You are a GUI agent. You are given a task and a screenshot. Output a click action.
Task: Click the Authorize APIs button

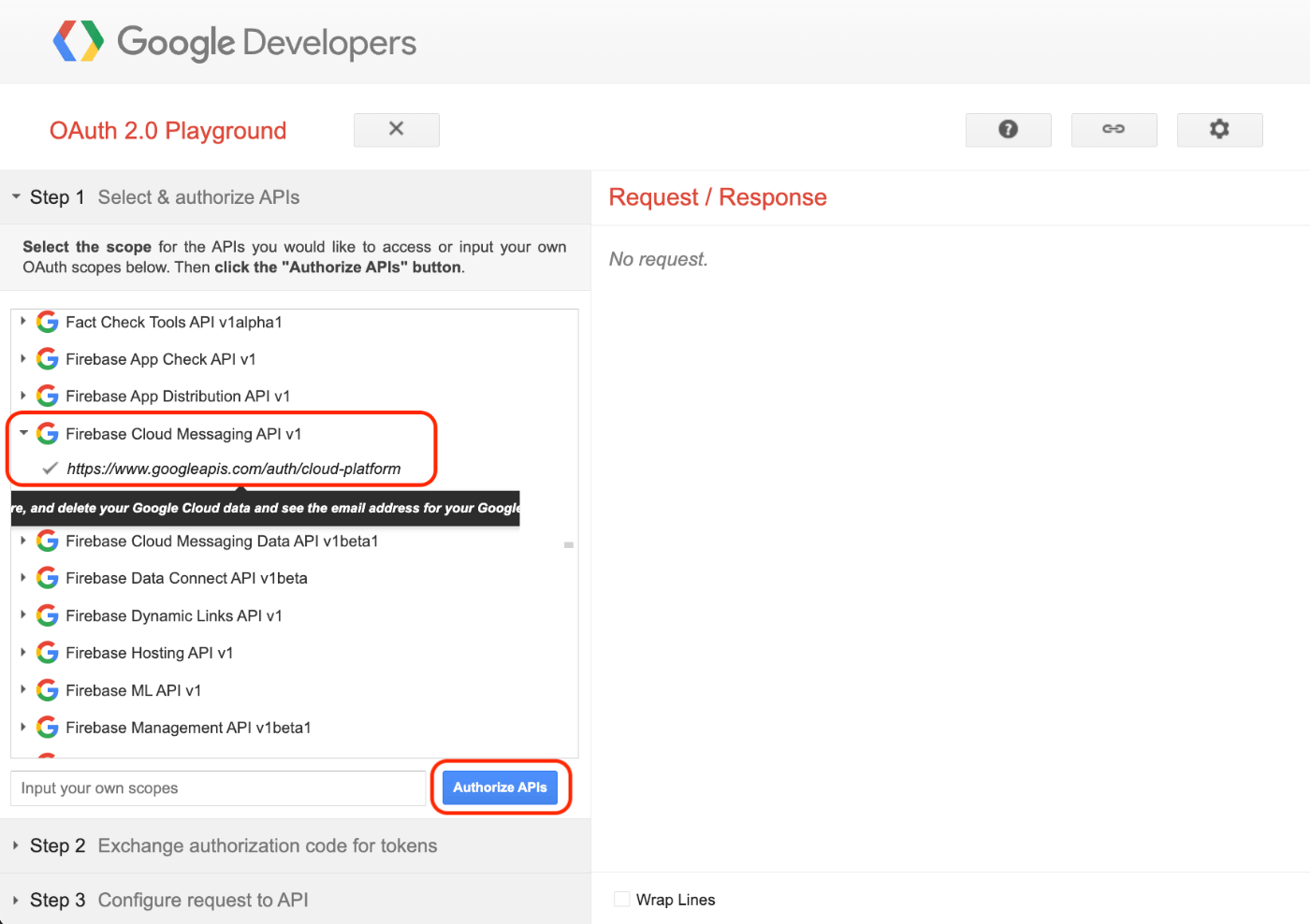(500, 787)
